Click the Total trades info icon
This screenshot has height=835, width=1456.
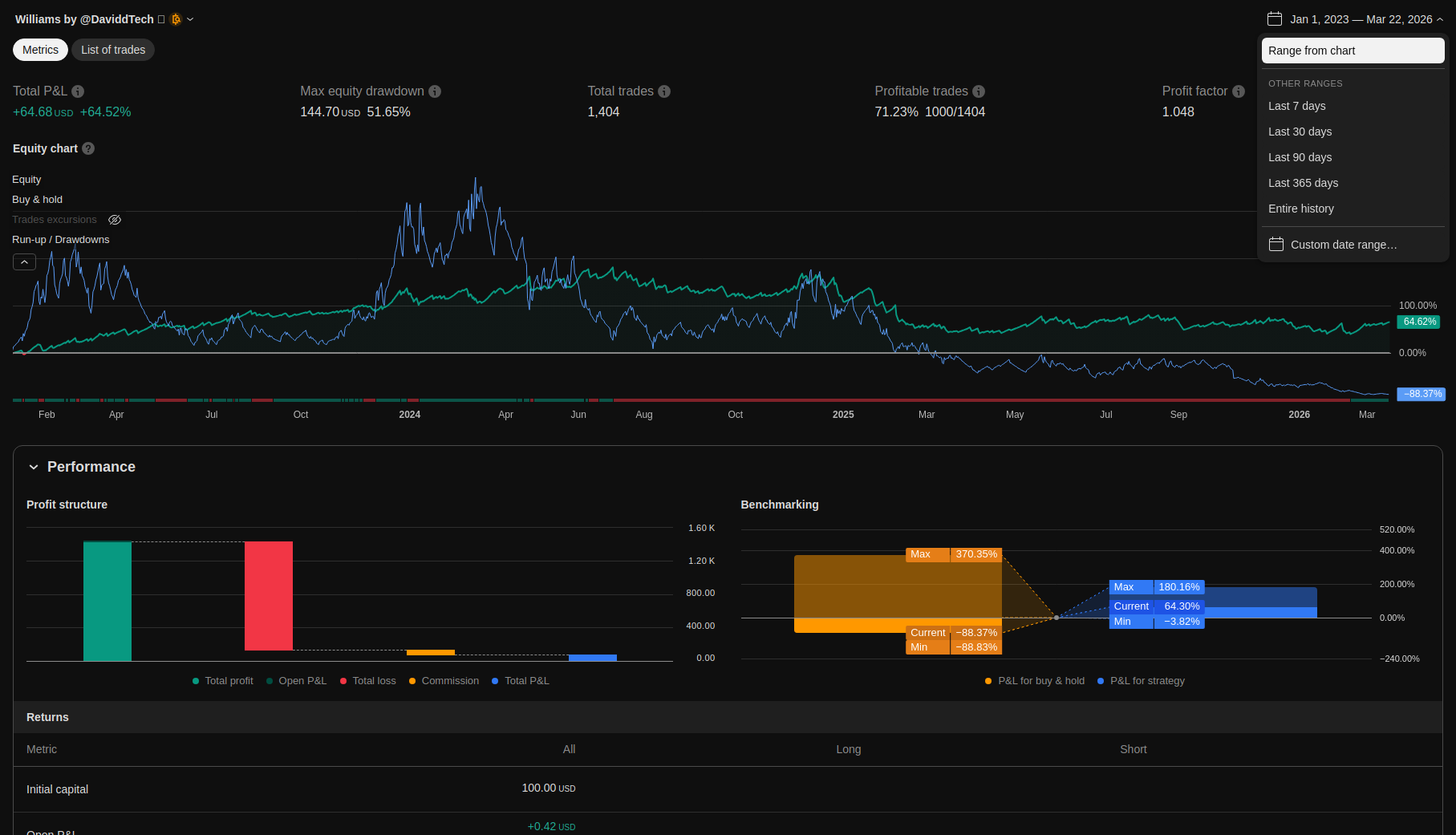pyautogui.click(x=664, y=91)
